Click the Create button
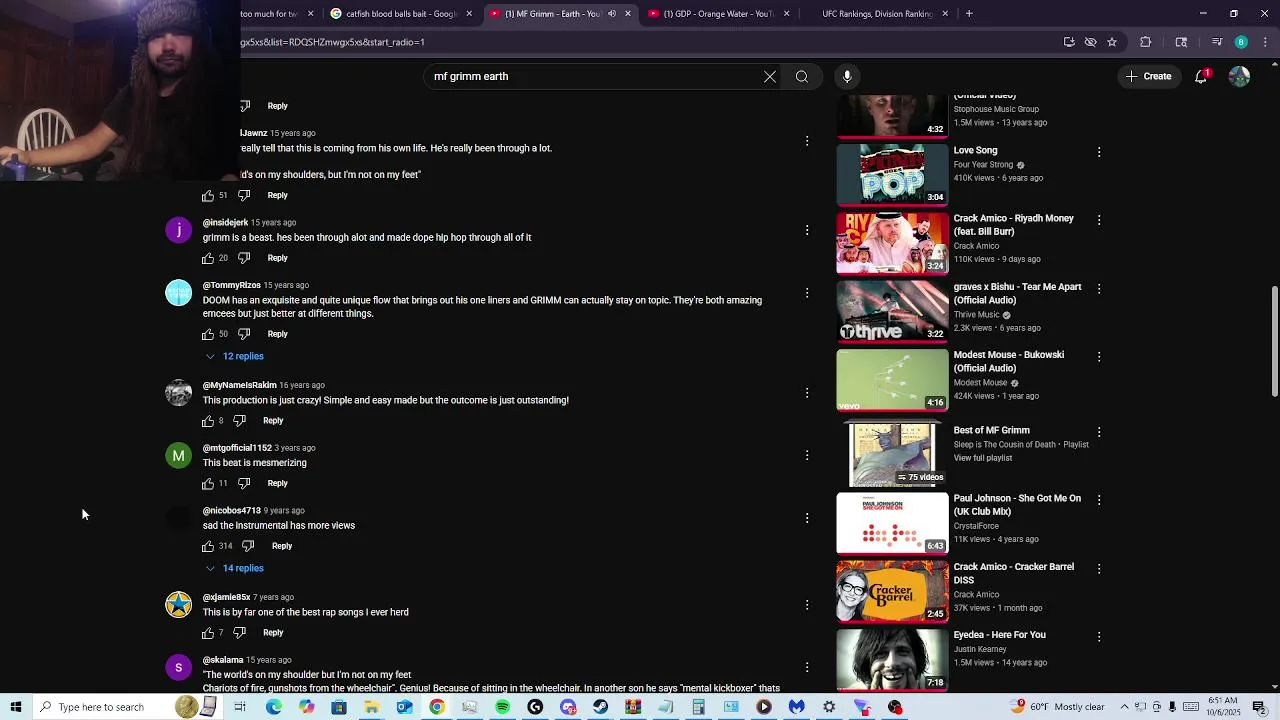Screen dimensions: 1280x720 point(1147,76)
